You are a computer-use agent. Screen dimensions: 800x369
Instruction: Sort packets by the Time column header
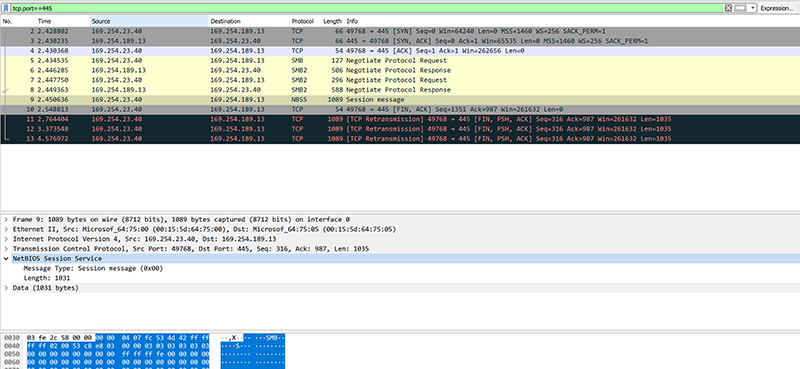click(x=62, y=21)
